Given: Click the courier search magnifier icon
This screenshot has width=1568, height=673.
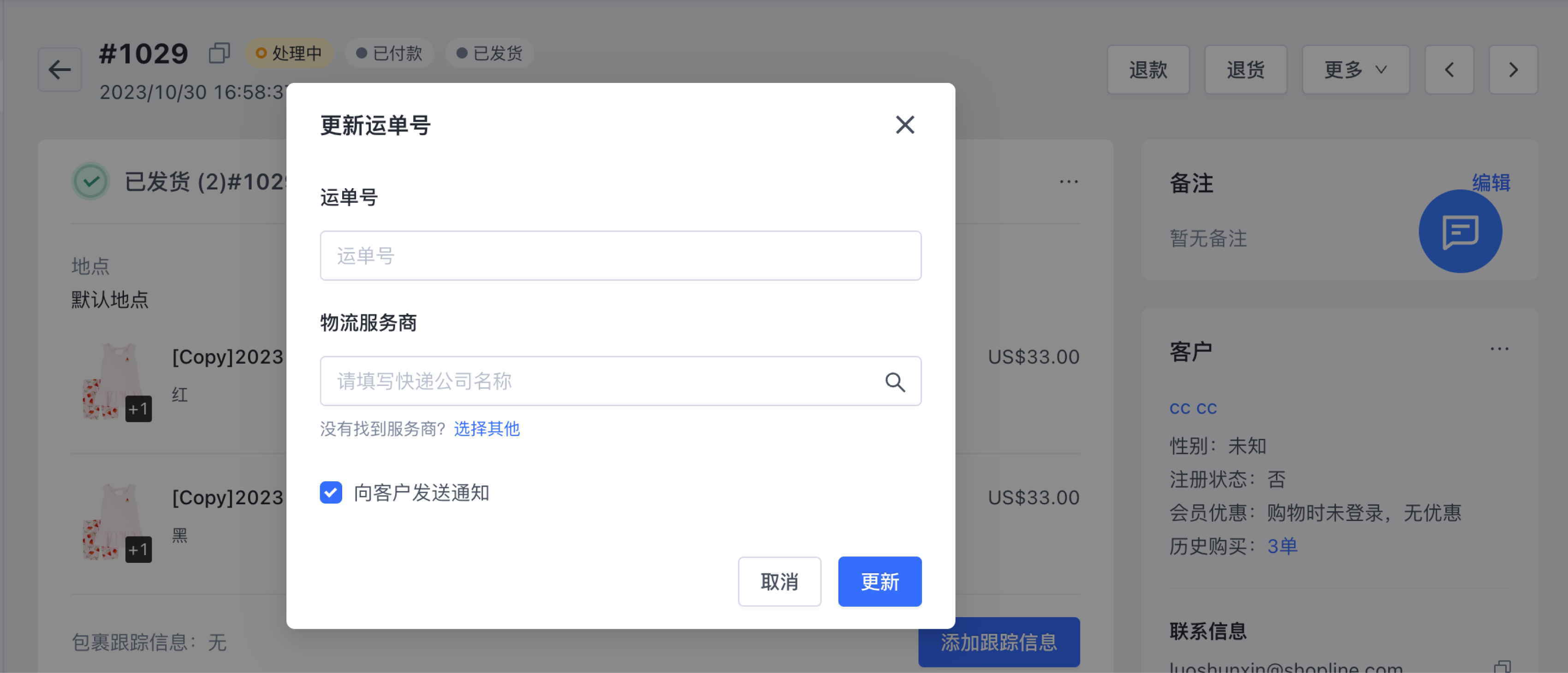Looking at the screenshot, I should (894, 382).
